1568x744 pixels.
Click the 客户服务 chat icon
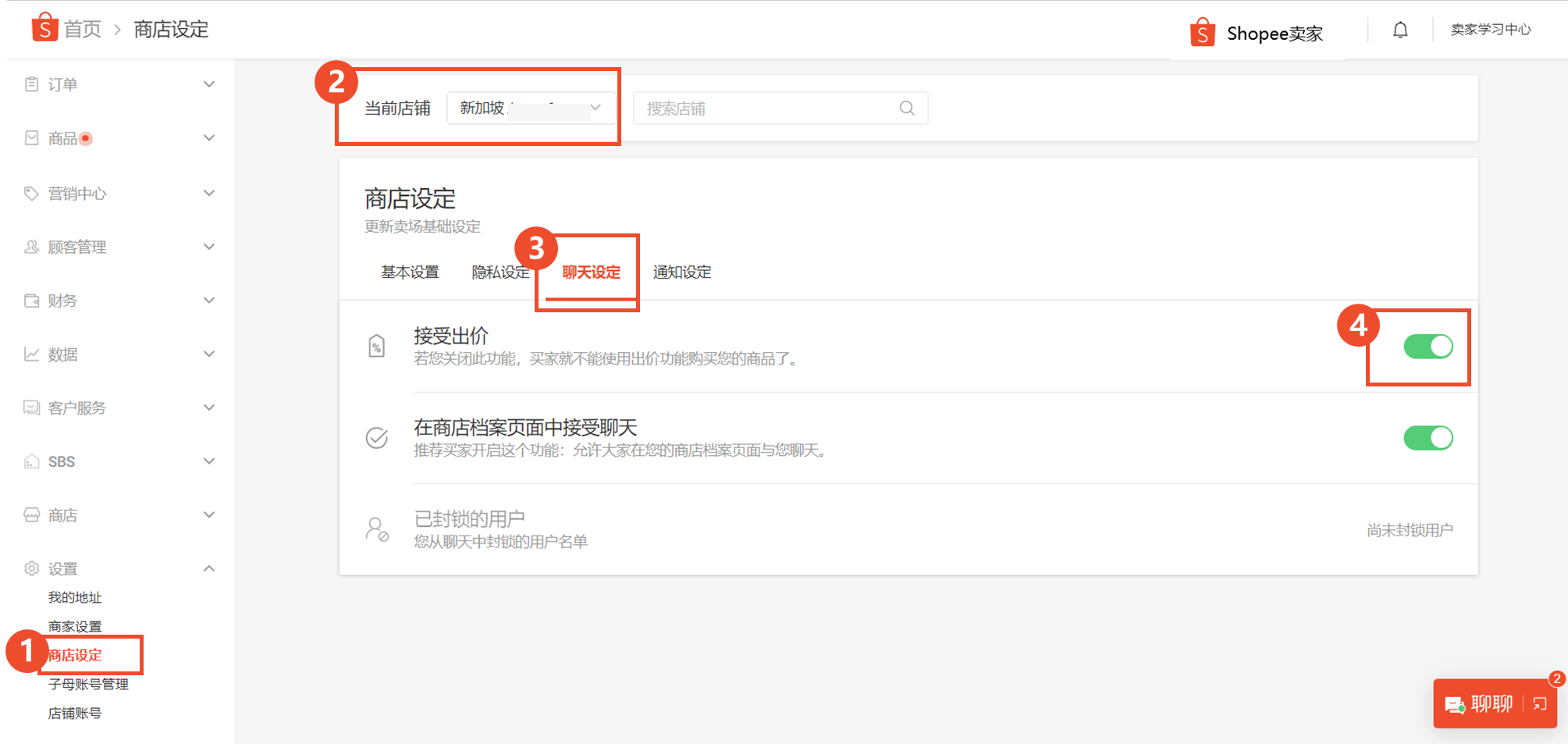tap(31, 408)
